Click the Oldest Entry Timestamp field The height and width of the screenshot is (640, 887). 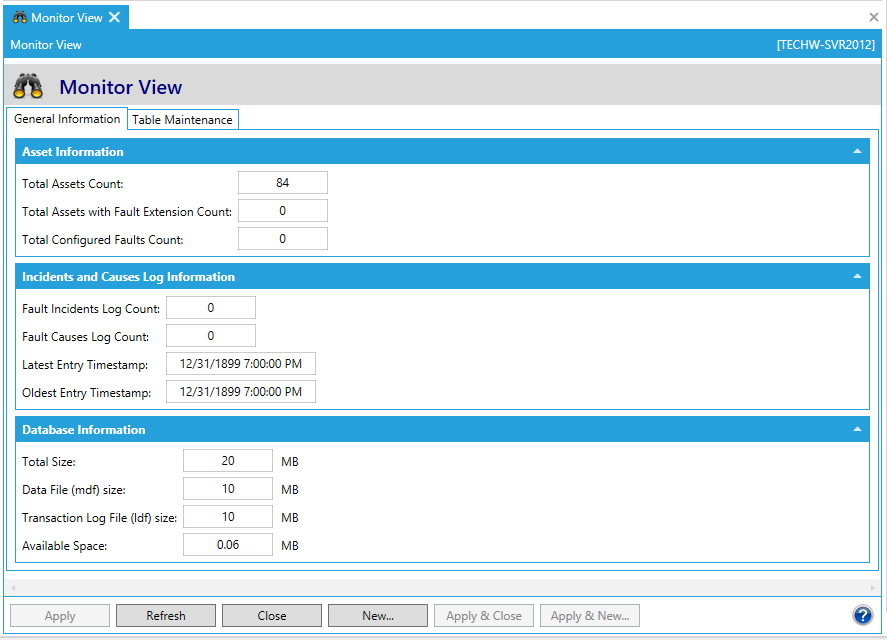[241, 392]
